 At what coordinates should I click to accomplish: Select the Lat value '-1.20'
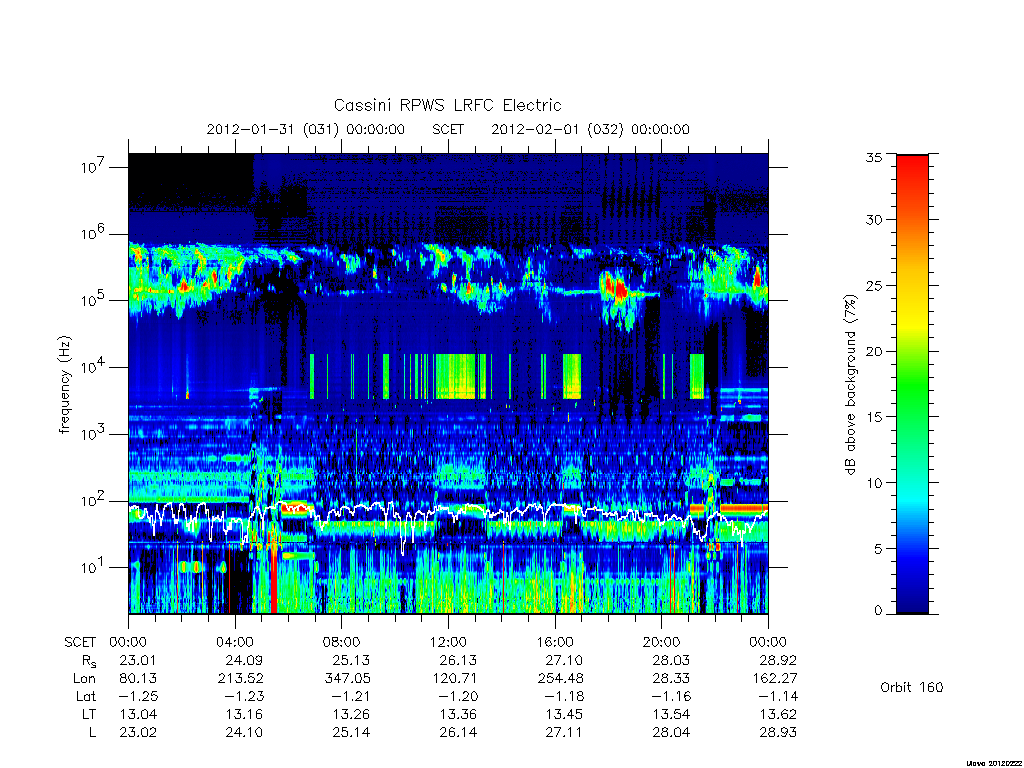(456, 697)
